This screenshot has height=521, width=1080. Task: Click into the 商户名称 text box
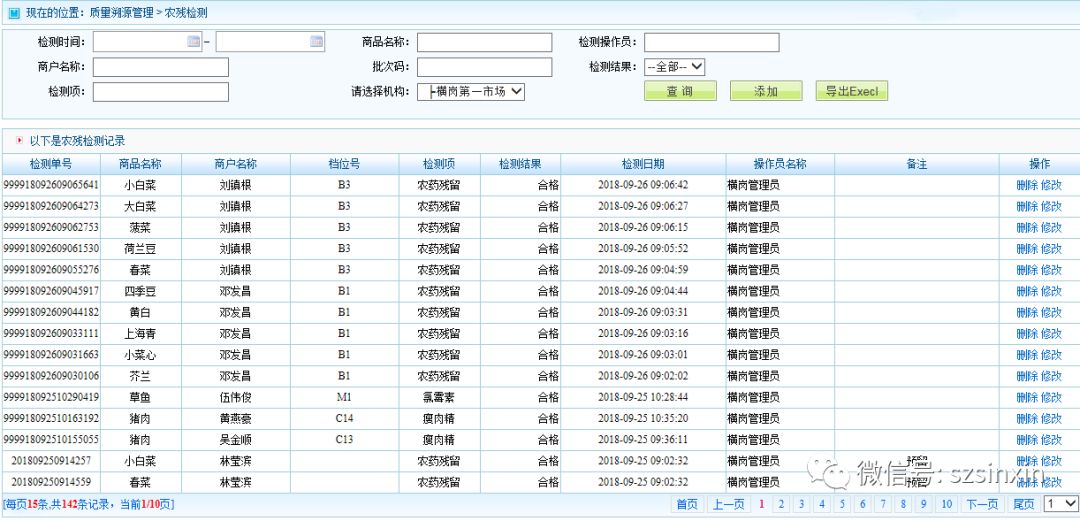click(x=161, y=67)
